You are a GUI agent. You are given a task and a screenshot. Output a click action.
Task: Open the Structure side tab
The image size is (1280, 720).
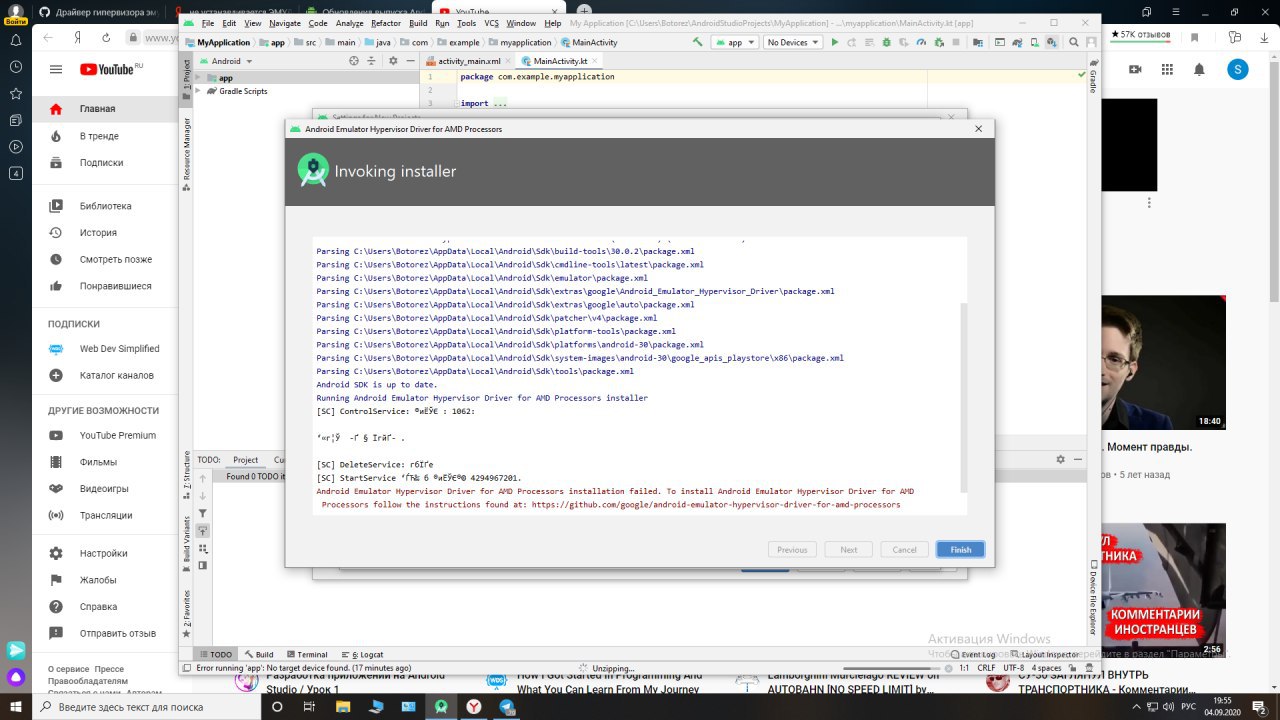click(x=186, y=474)
